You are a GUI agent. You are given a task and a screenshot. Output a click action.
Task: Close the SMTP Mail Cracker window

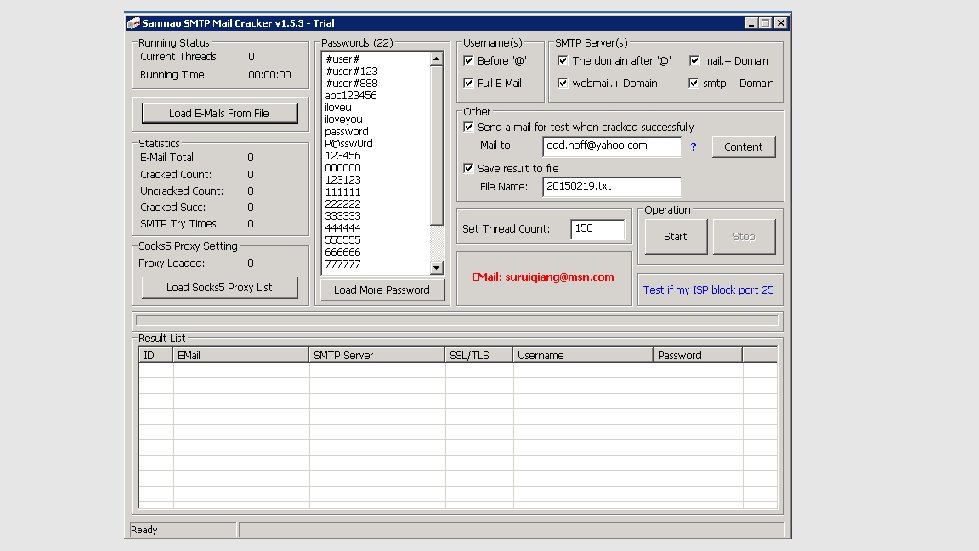781,23
